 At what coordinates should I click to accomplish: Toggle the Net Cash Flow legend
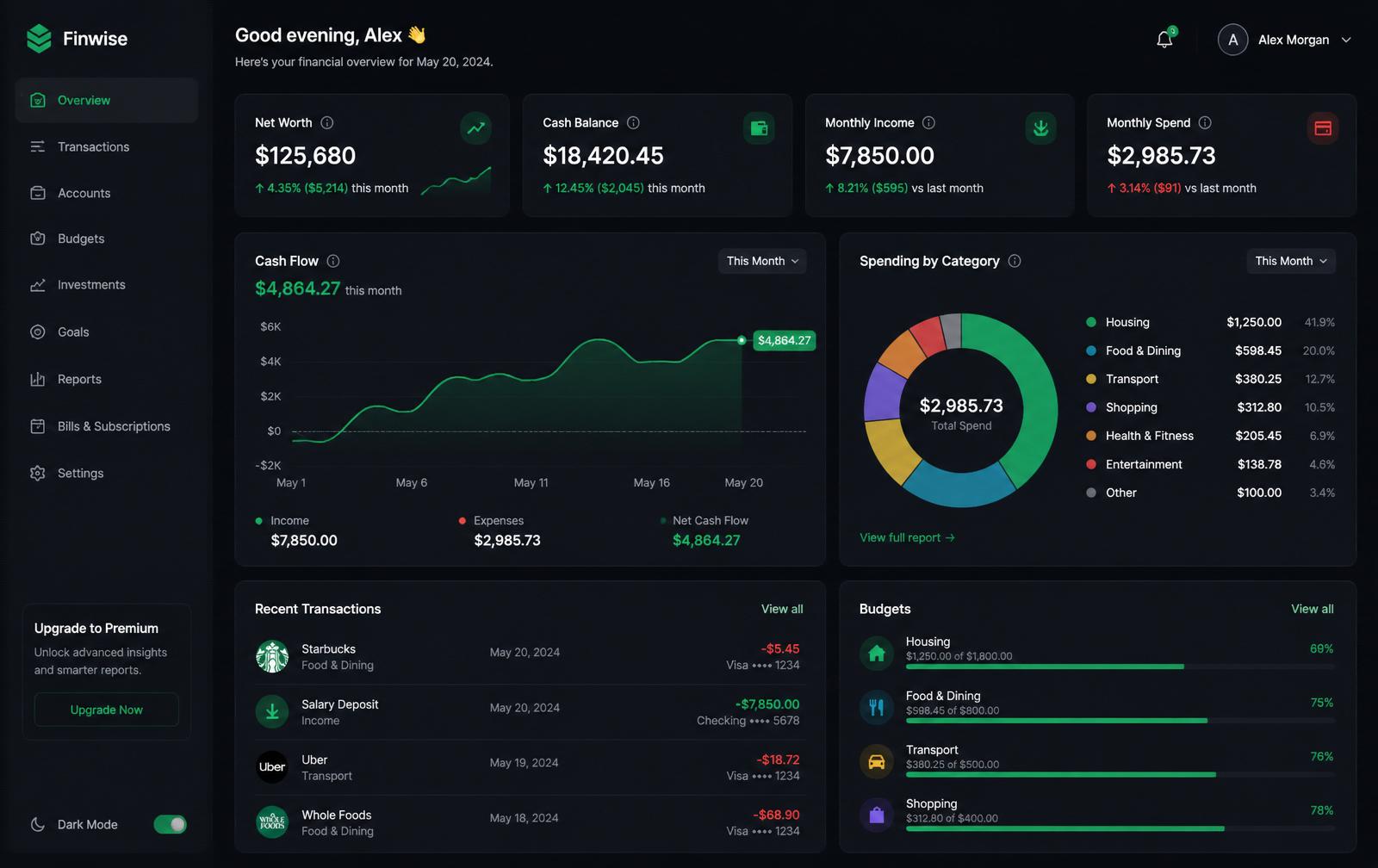704,531
